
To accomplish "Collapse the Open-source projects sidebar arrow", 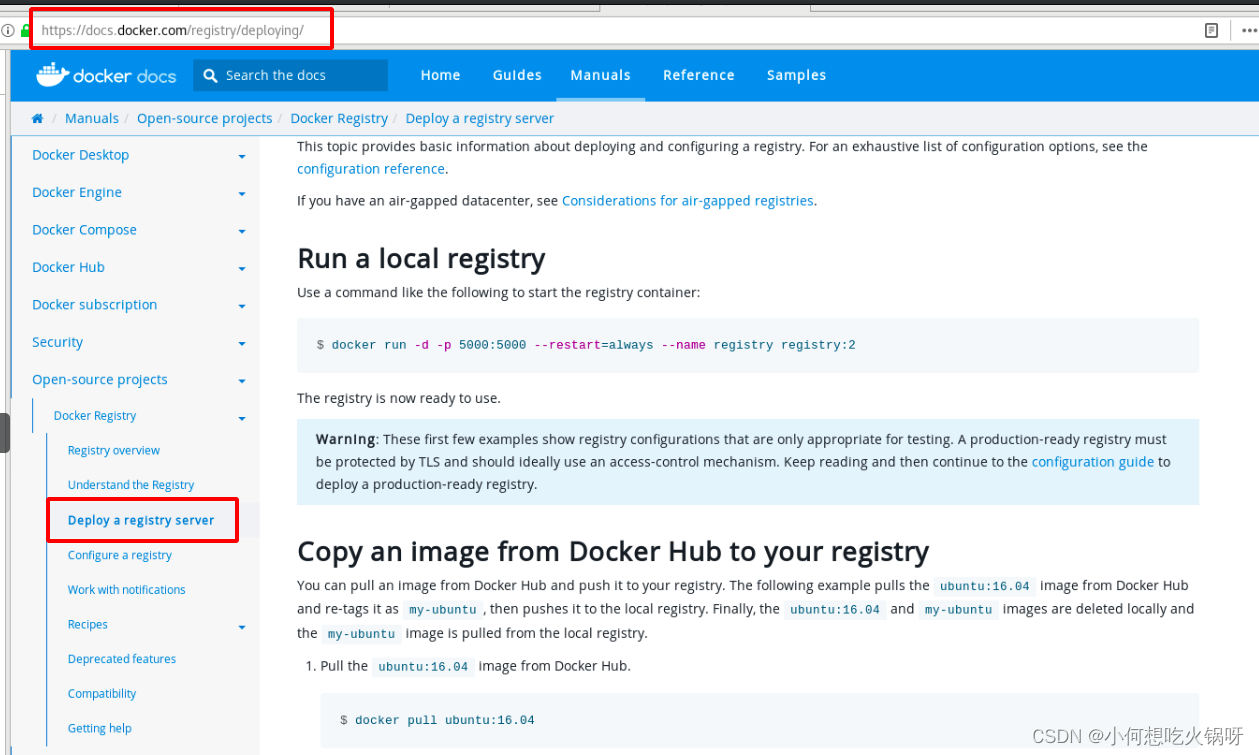I will pos(242,382).
